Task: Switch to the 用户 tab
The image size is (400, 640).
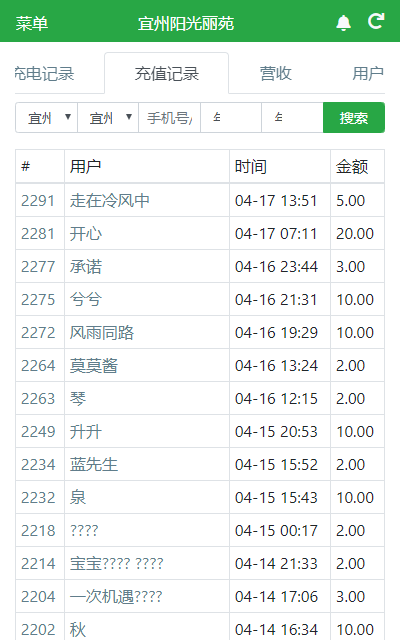Action: [368, 74]
